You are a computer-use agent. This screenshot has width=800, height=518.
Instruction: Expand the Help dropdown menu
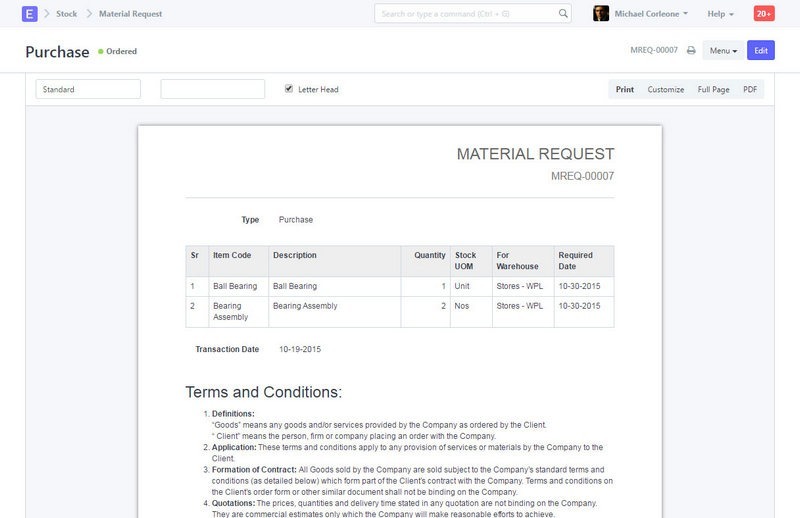(720, 14)
